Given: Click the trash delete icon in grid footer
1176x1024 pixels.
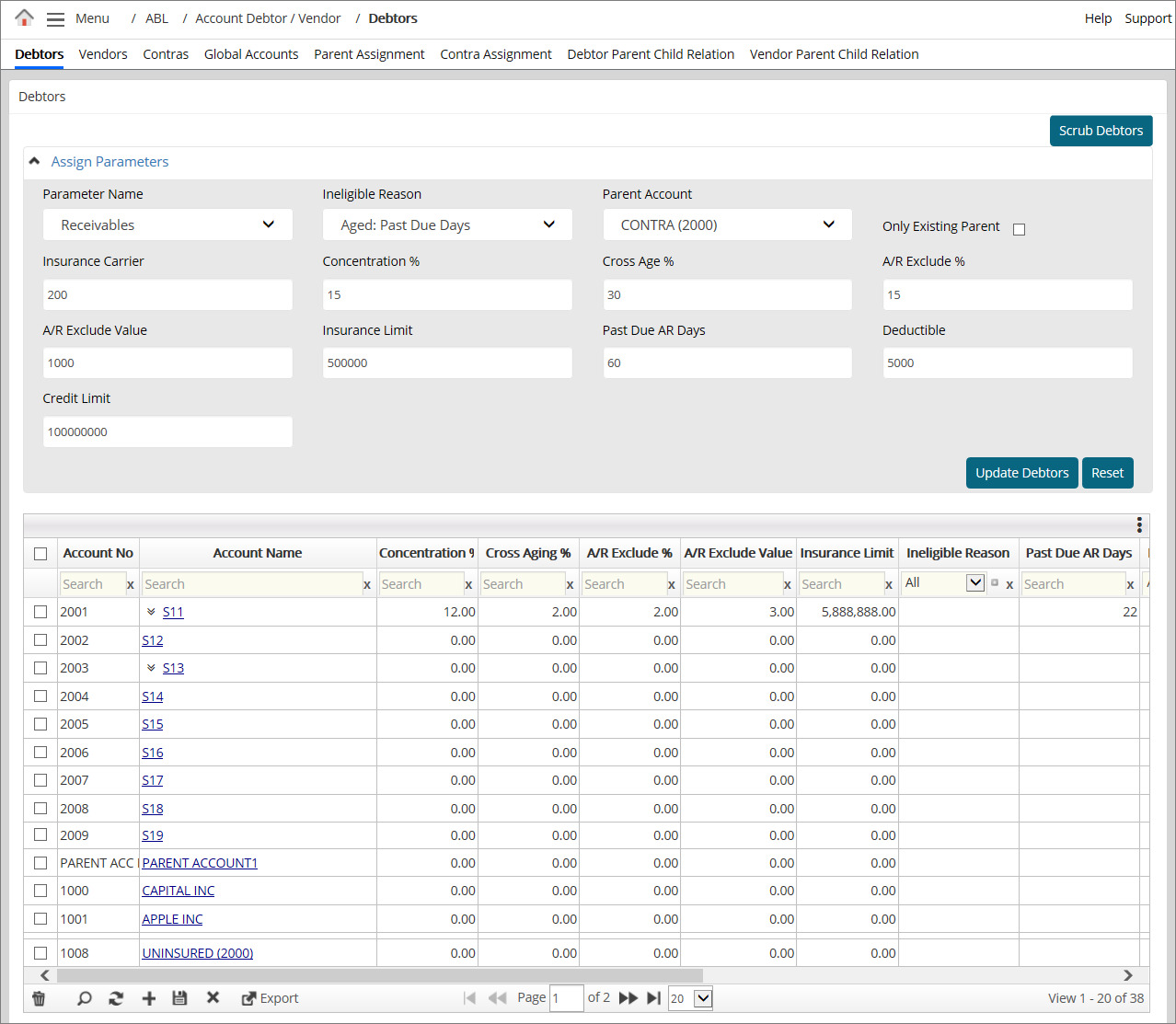Looking at the screenshot, I should pos(39,998).
